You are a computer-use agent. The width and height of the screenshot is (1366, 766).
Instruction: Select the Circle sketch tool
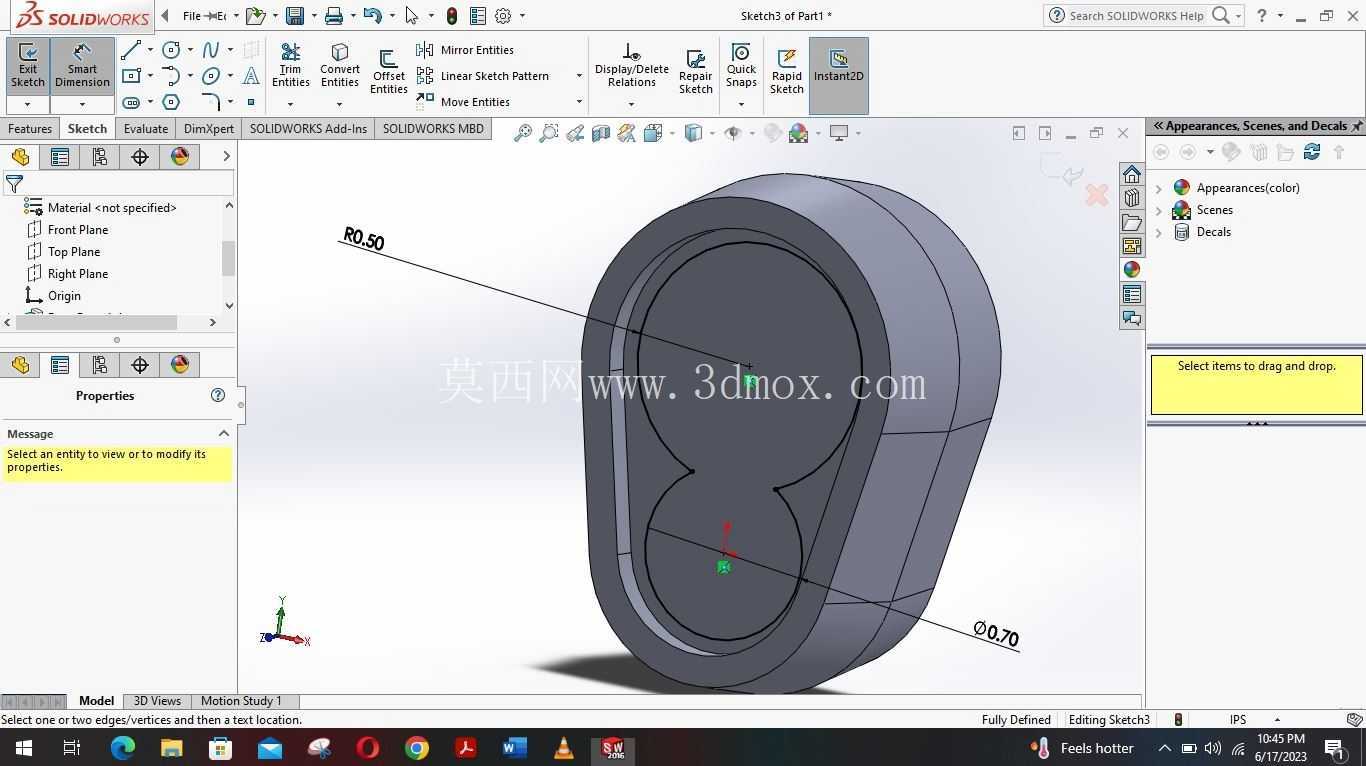pyautogui.click(x=171, y=50)
